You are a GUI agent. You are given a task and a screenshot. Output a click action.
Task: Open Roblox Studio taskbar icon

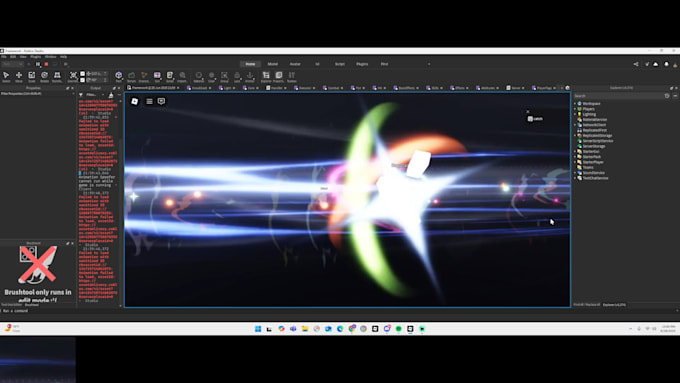(x=410, y=329)
